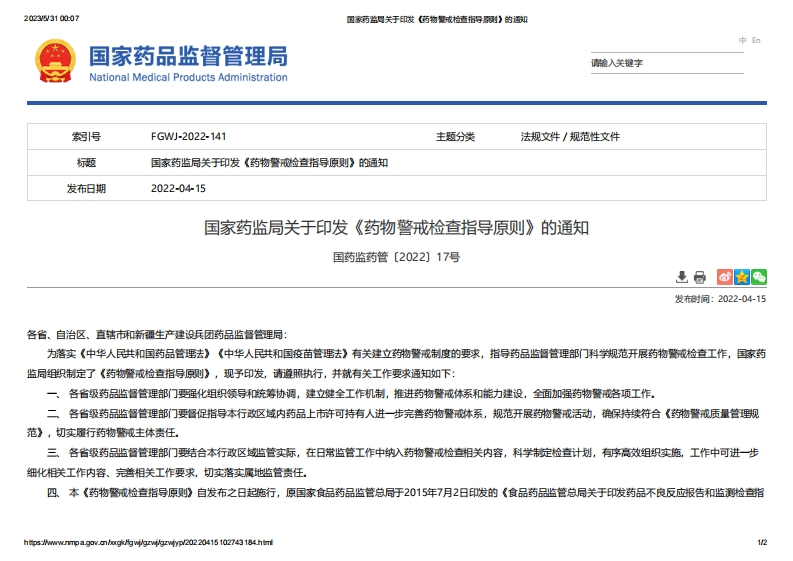Click the main article heading

[x=397, y=228]
